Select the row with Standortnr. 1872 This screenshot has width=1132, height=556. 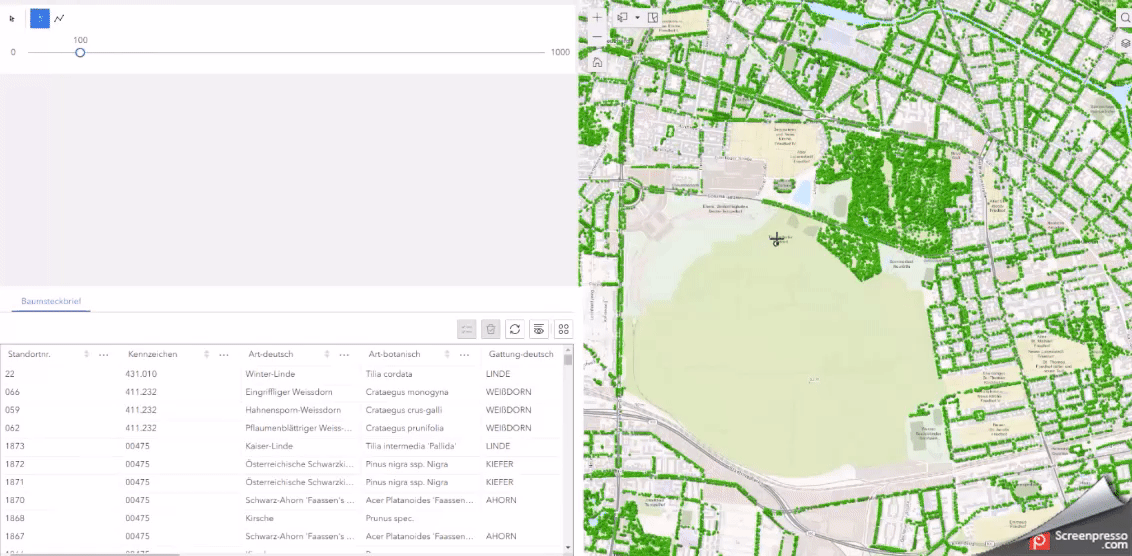coord(282,464)
